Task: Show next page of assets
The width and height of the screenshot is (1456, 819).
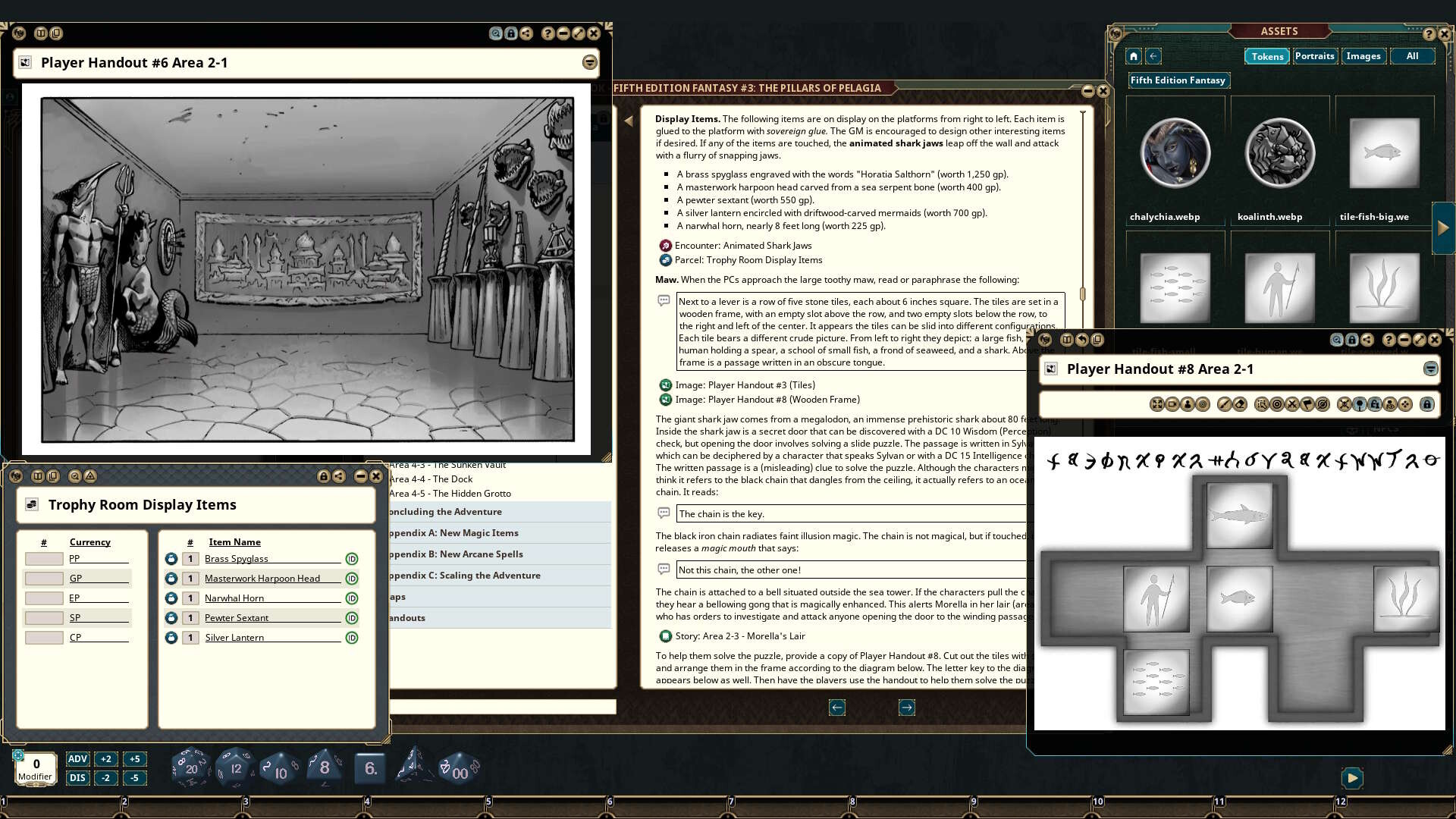Action: point(1443,227)
